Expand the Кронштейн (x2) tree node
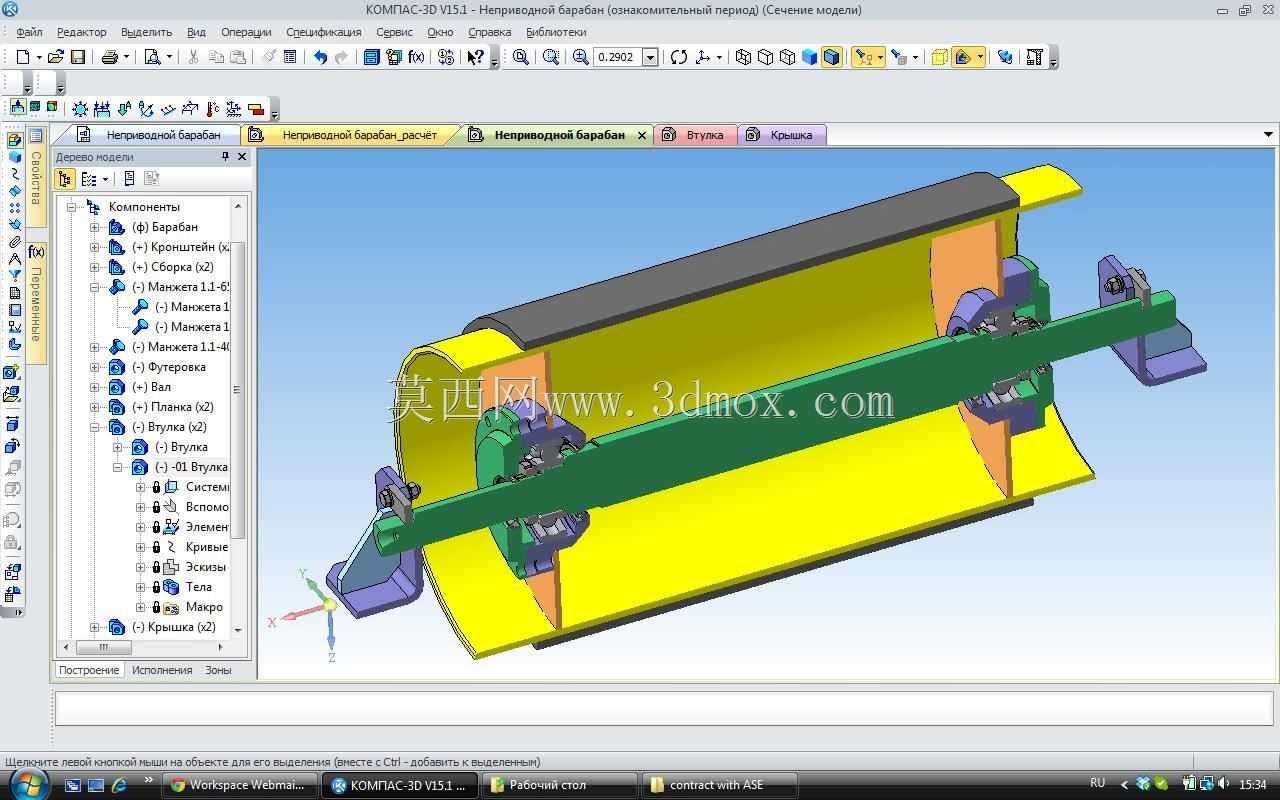This screenshot has width=1280, height=800. click(x=95, y=247)
